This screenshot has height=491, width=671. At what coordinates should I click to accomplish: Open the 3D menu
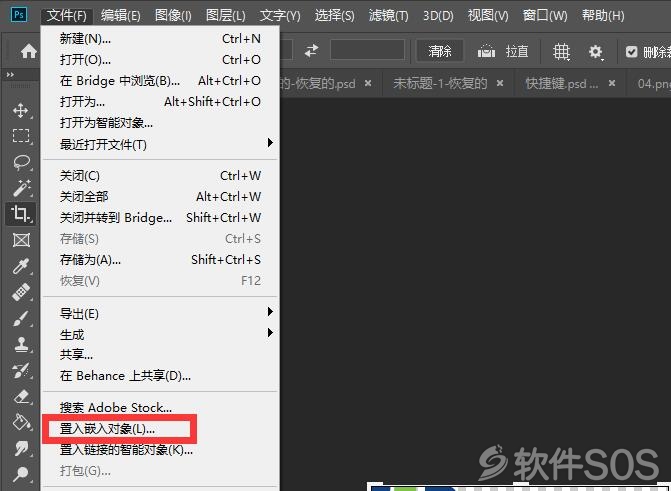438,15
